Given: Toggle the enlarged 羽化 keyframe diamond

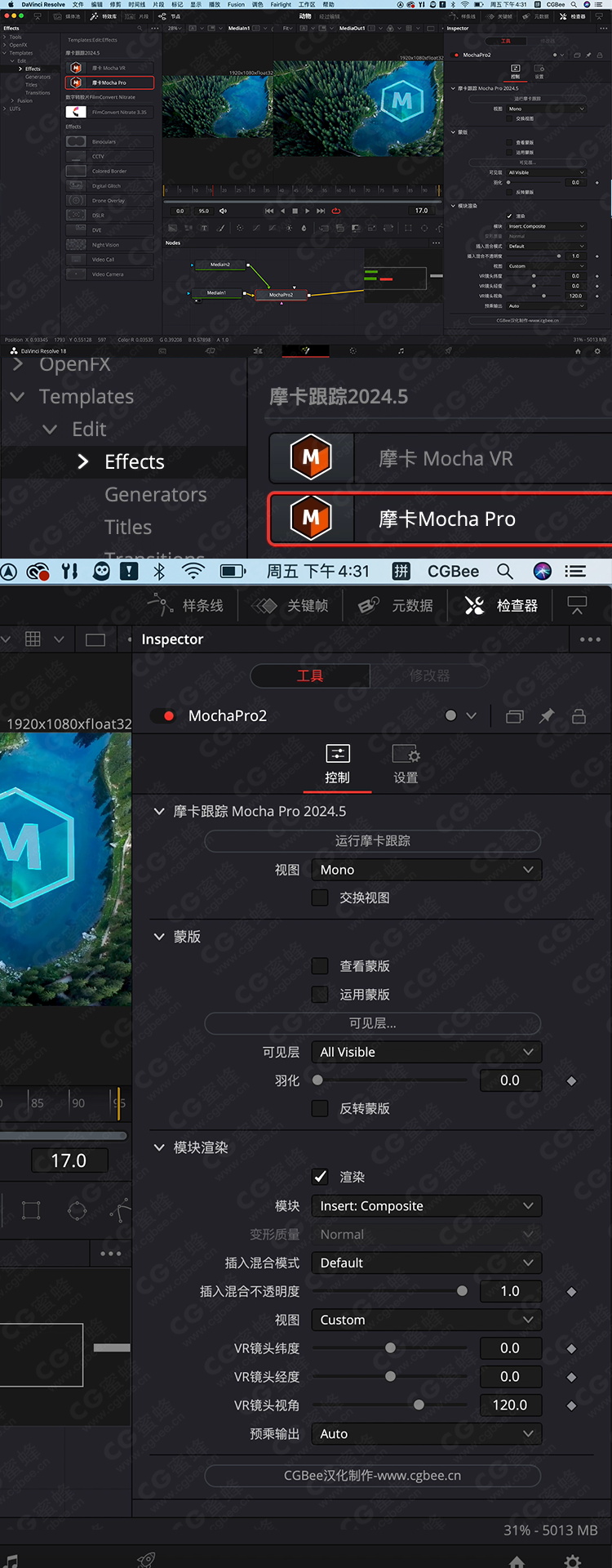Looking at the screenshot, I should pos(571,1080).
